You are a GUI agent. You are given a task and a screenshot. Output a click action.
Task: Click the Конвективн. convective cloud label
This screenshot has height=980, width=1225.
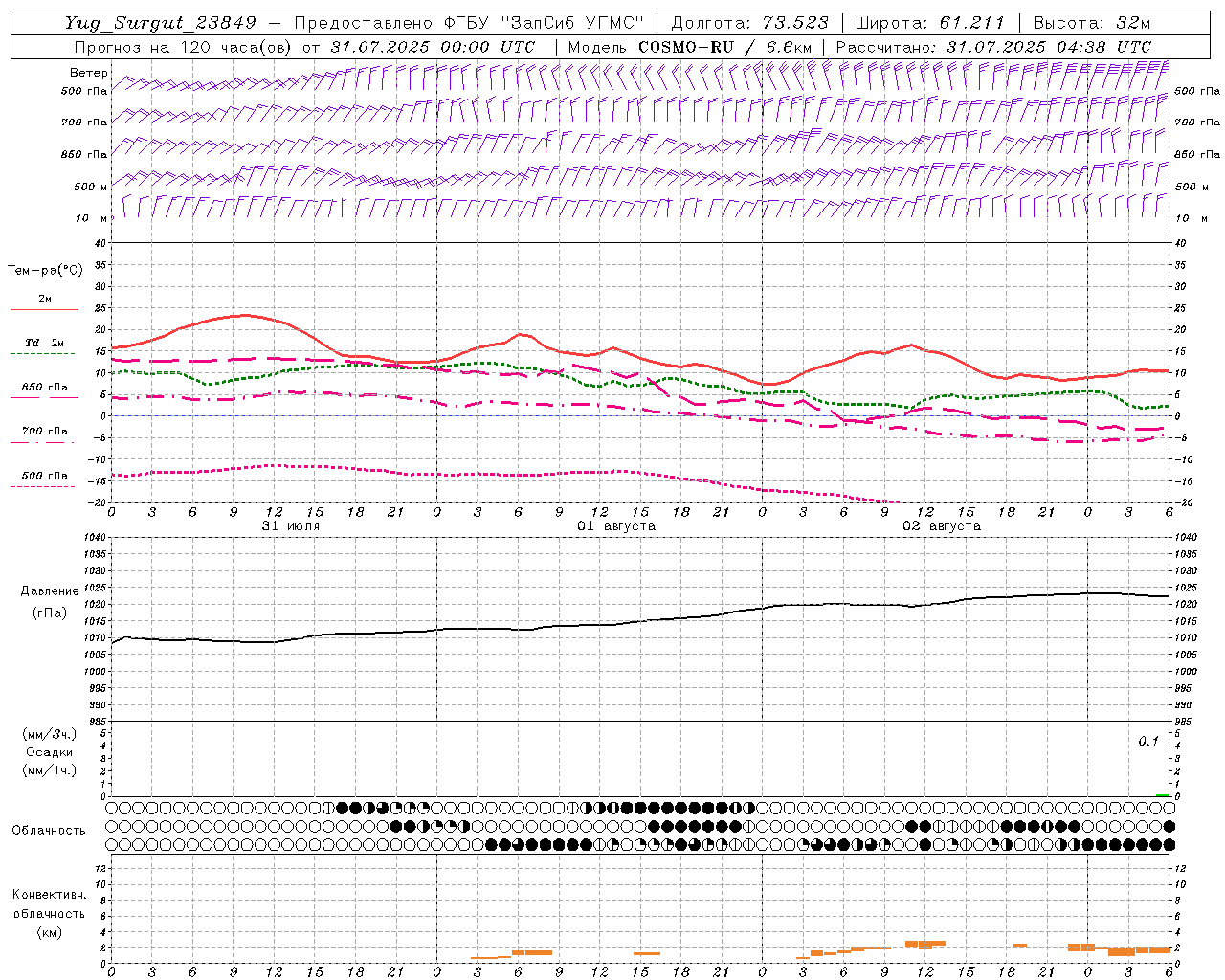49,895
